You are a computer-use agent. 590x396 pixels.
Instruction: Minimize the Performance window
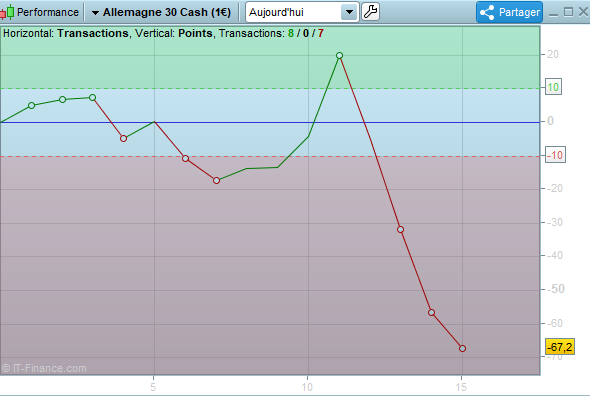[553, 14]
